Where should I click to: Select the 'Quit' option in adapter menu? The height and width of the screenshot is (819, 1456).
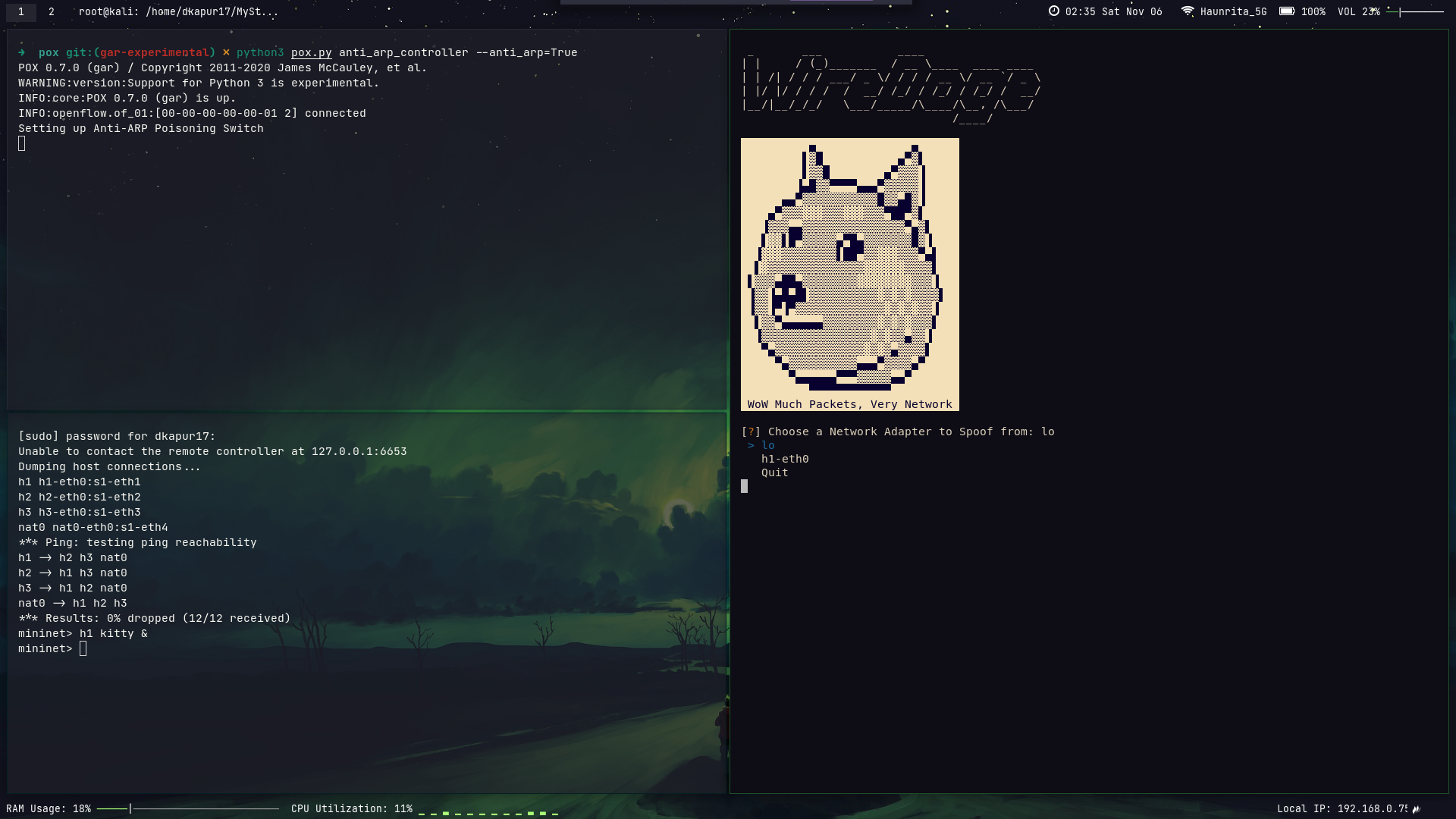(x=774, y=473)
